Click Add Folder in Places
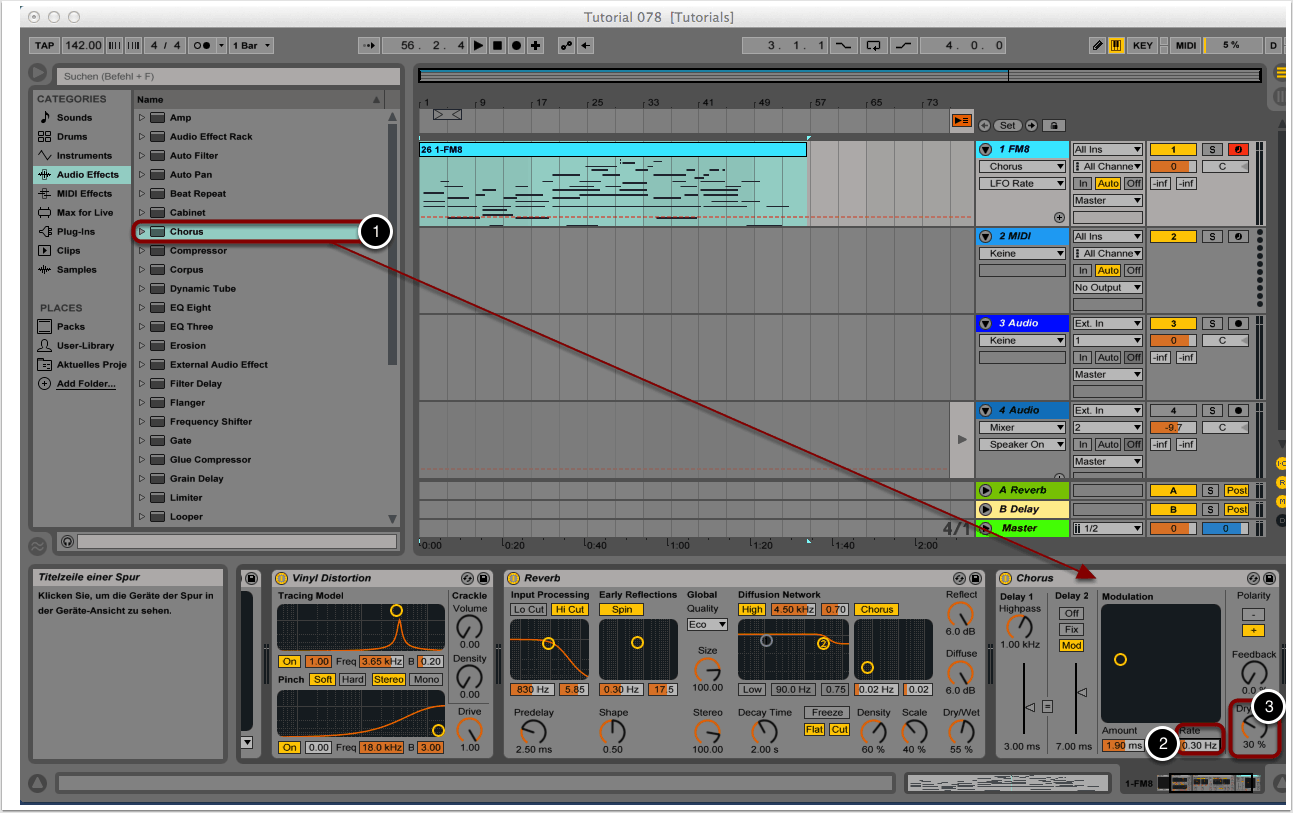The image size is (1293, 813). [x=85, y=384]
